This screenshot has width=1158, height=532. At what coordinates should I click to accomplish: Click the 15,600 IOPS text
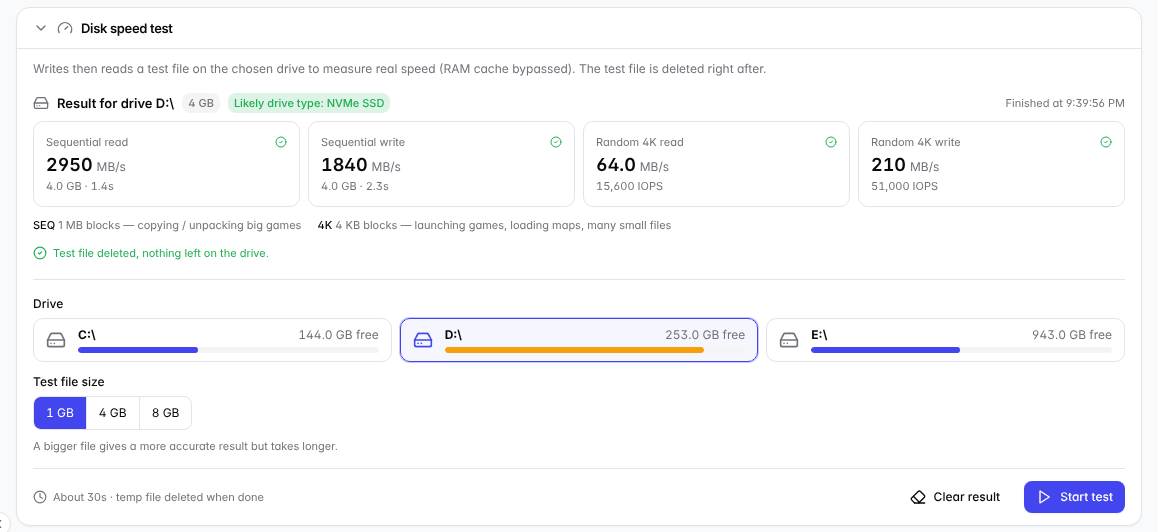tap(629, 186)
